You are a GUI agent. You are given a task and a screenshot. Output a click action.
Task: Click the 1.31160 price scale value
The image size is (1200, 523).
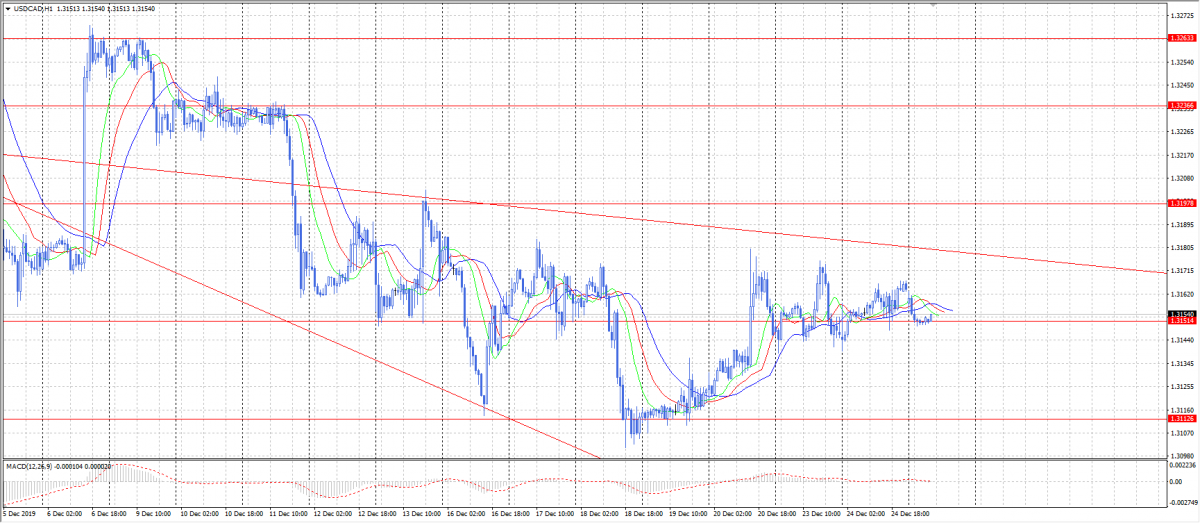coord(1181,409)
